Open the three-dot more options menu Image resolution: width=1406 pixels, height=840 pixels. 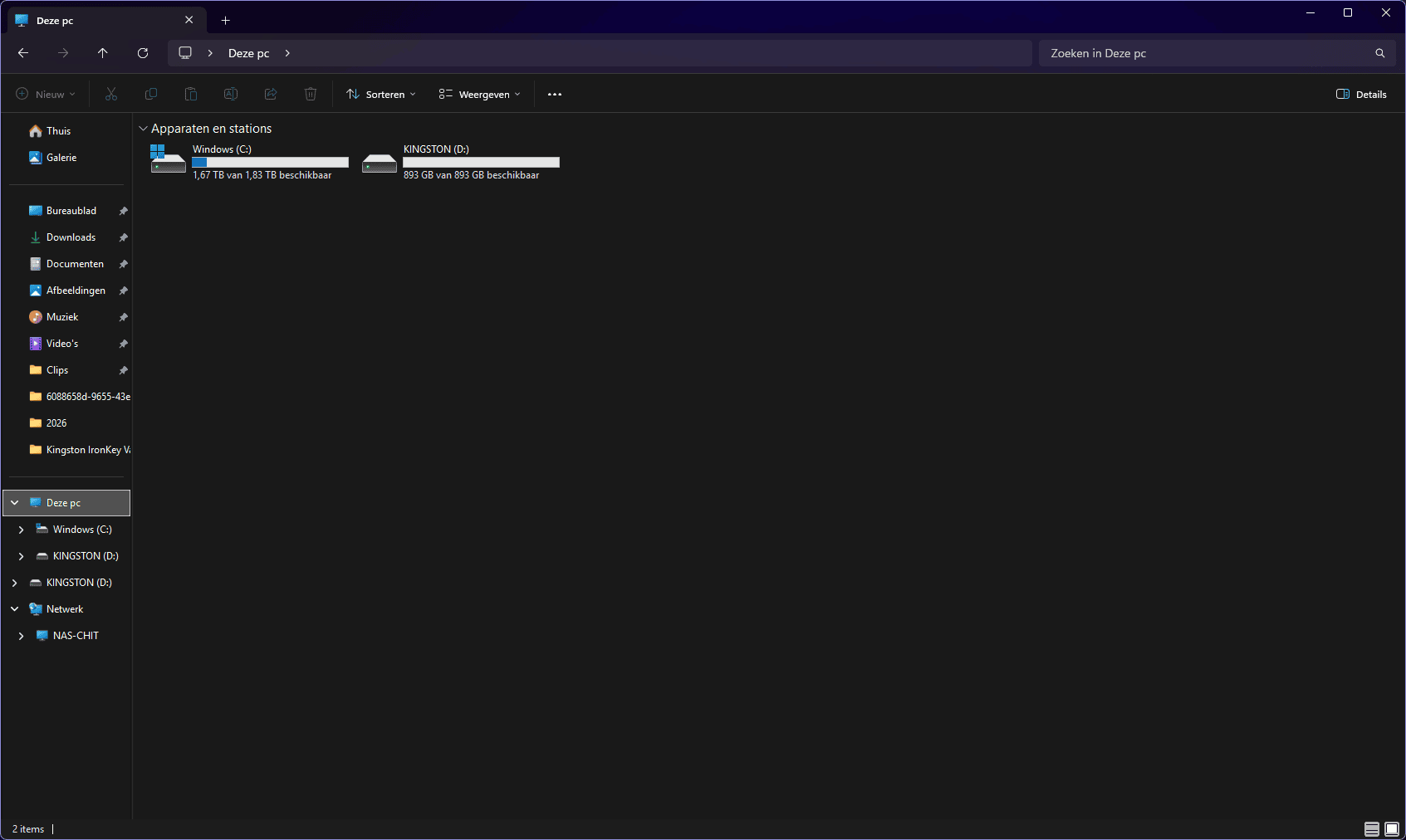coord(555,95)
